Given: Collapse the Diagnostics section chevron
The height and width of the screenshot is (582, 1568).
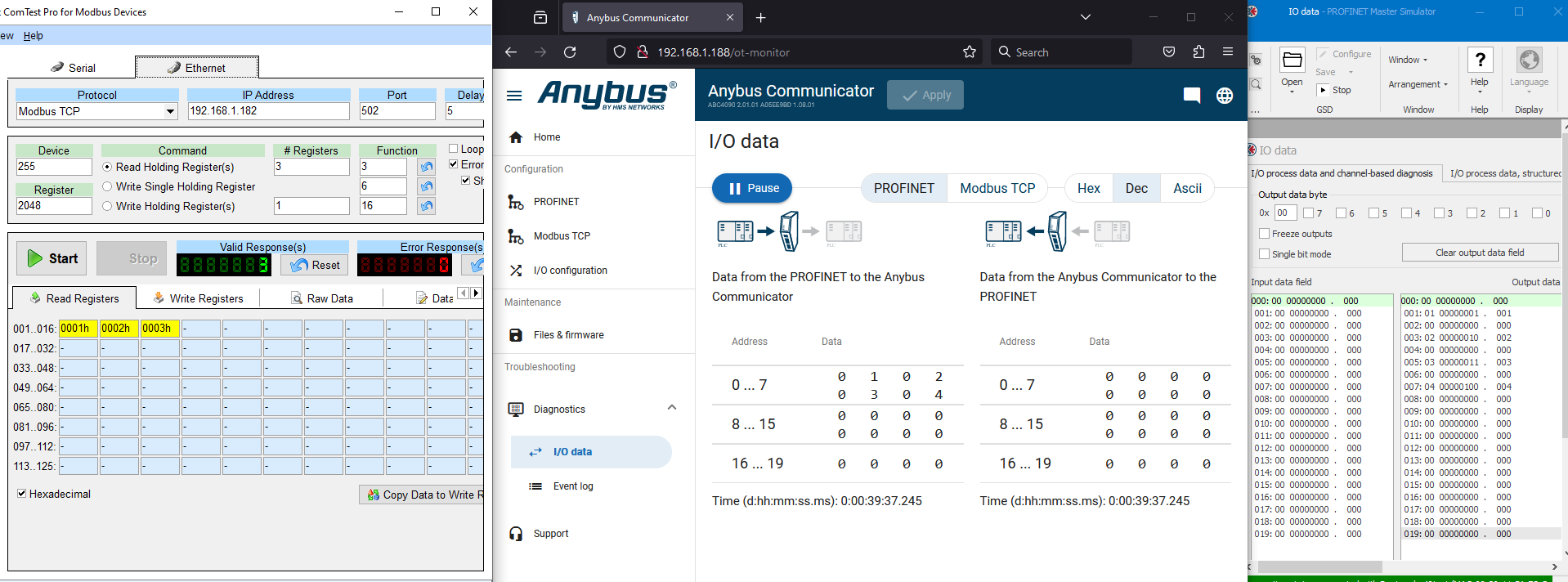Looking at the screenshot, I should (x=671, y=408).
